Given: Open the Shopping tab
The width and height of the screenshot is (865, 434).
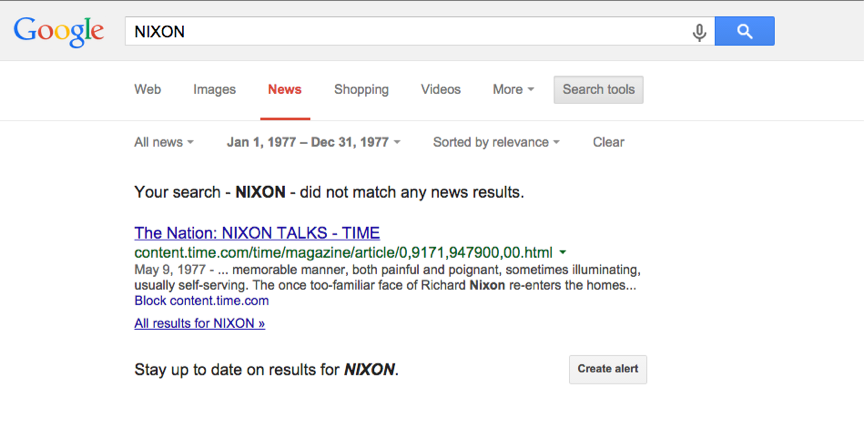Looking at the screenshot, I should pos(361,89).
